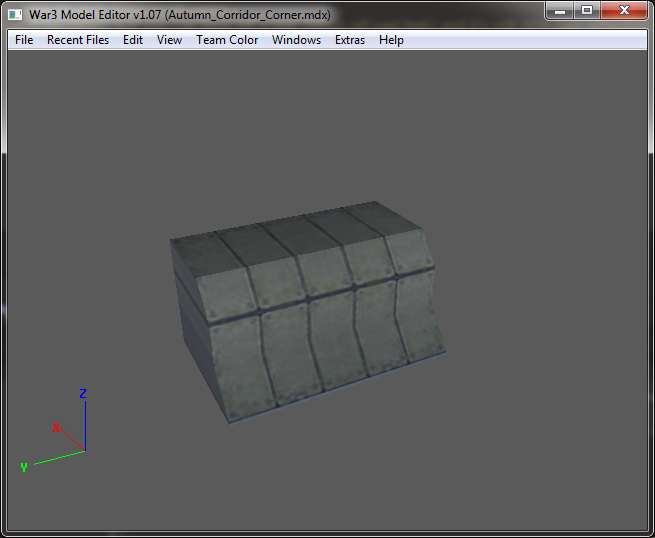Open the View menu
655x538 pixels.
(x=169, y=40)
